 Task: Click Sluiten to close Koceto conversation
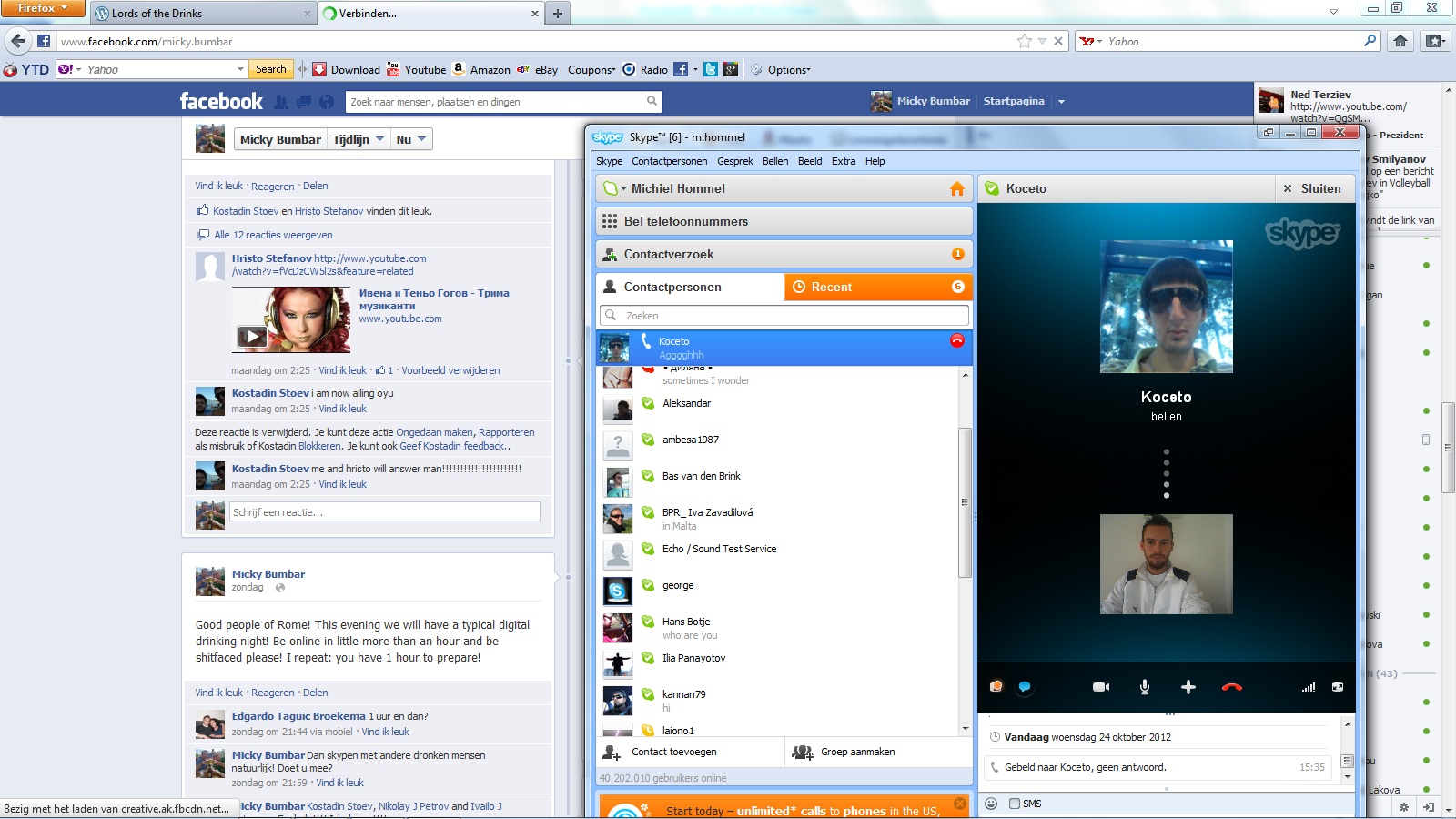pyautogui.click(x=1311, y=188)
